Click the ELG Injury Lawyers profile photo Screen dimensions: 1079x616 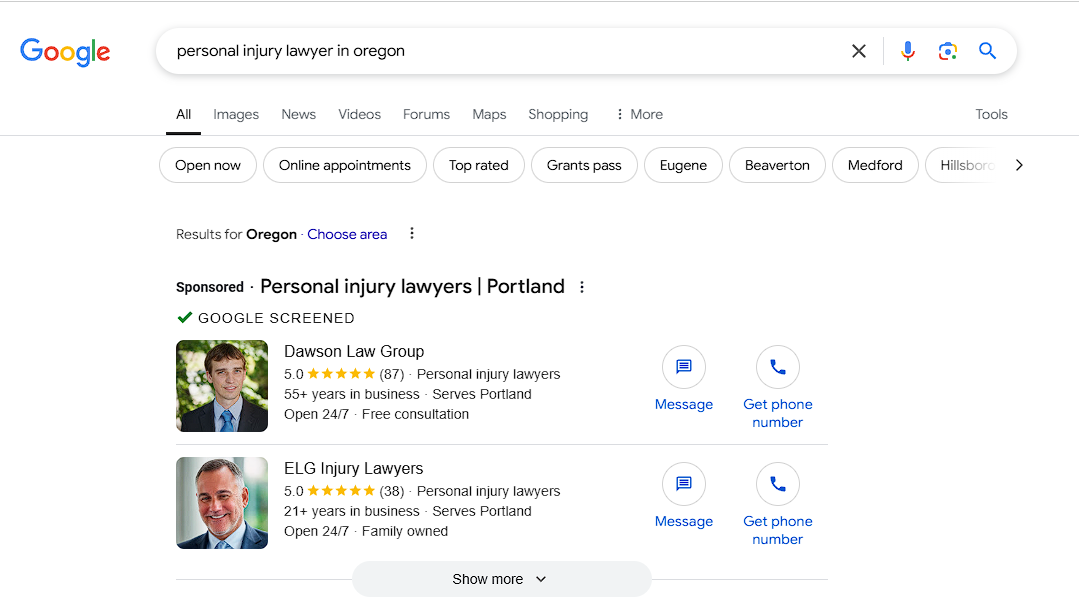click(222, 503)
